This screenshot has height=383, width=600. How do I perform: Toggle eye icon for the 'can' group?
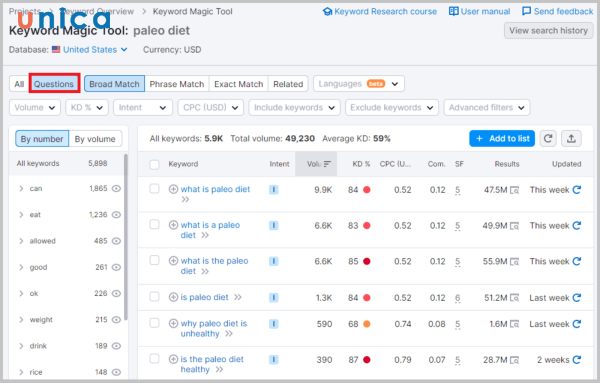click(x=116, y=188)
